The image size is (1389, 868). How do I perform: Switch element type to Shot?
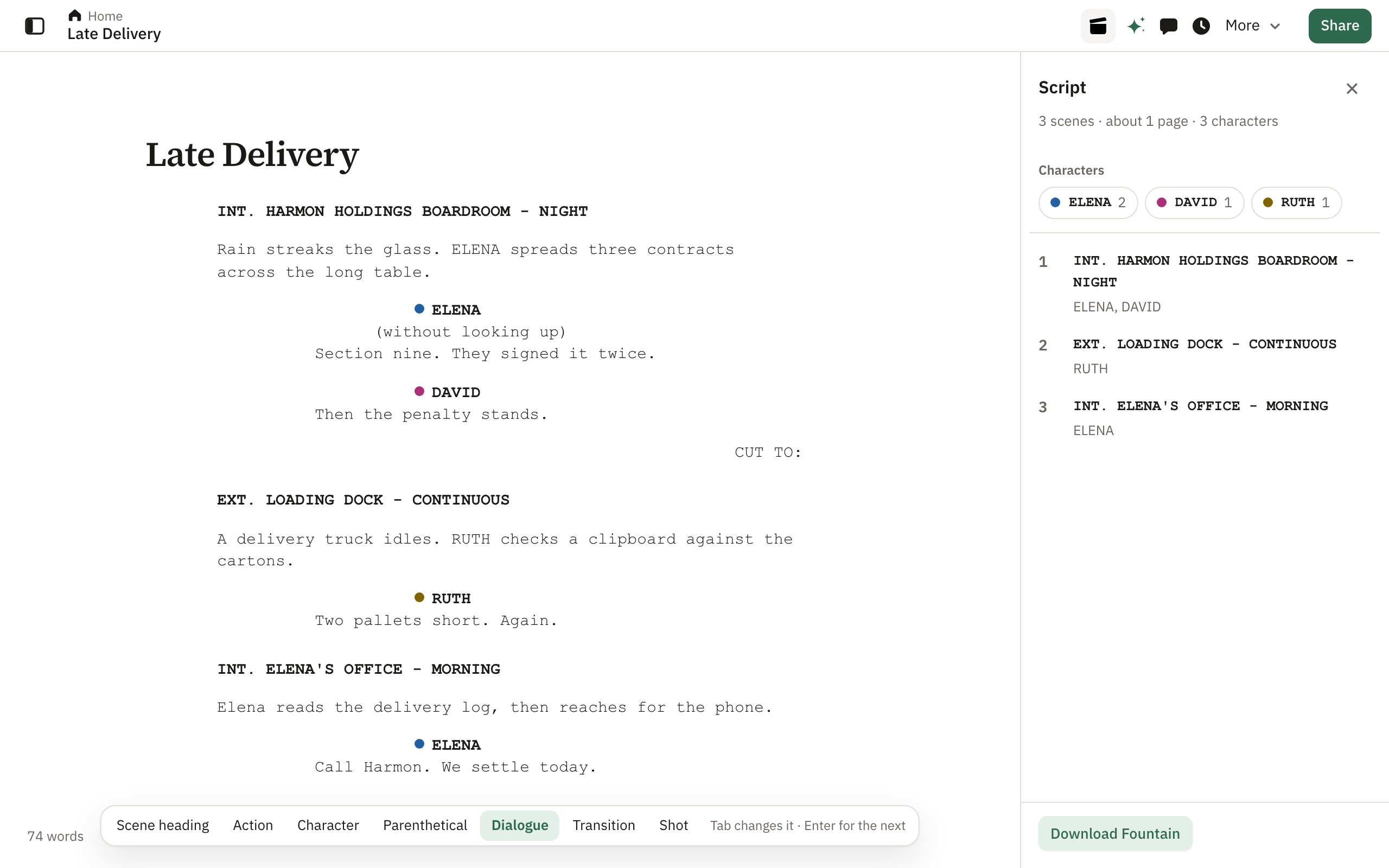coord(673,826)
